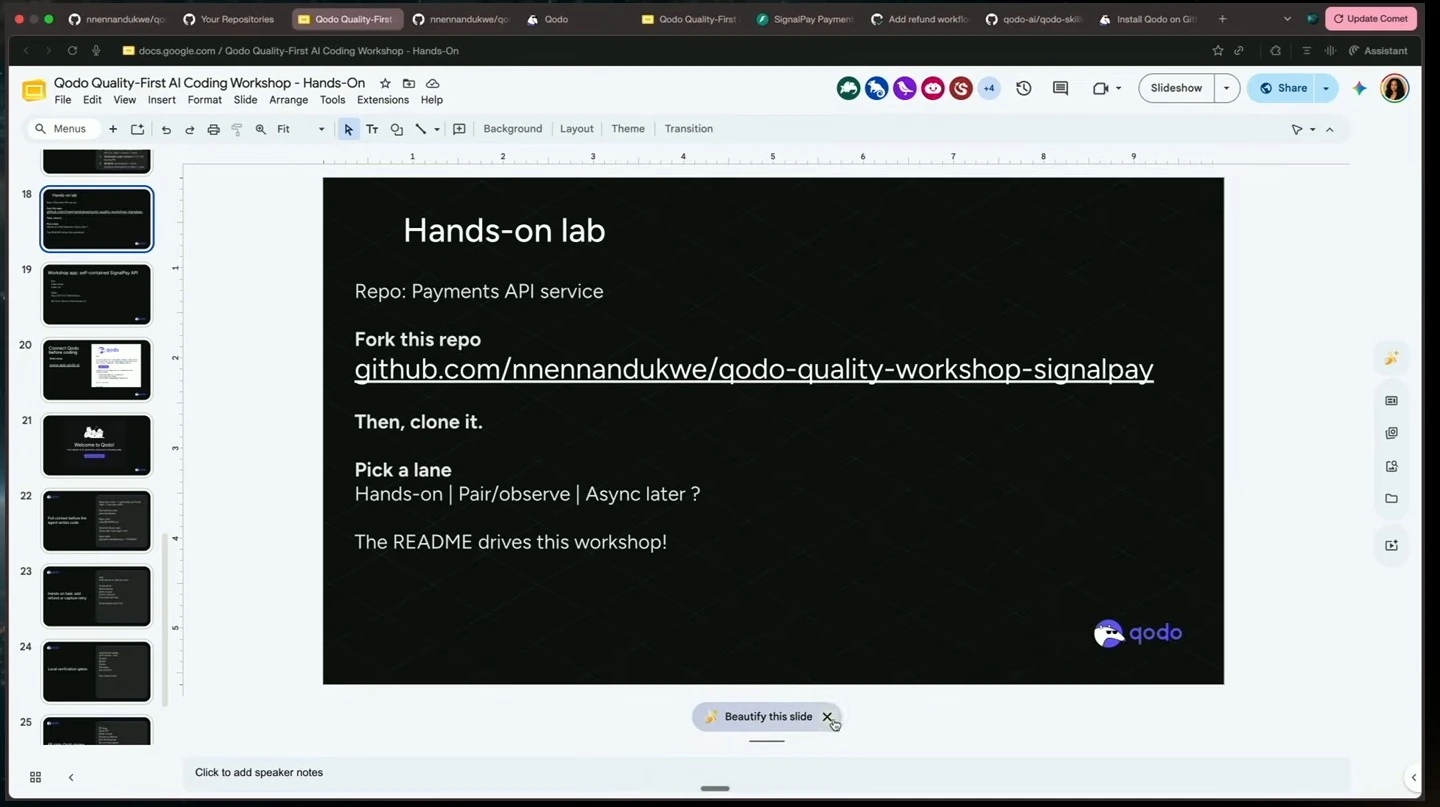Star the presentation title
Image resolution: width=1440 pixels, height=807 pixels.
pyautogui.click(x=385, y=83)
